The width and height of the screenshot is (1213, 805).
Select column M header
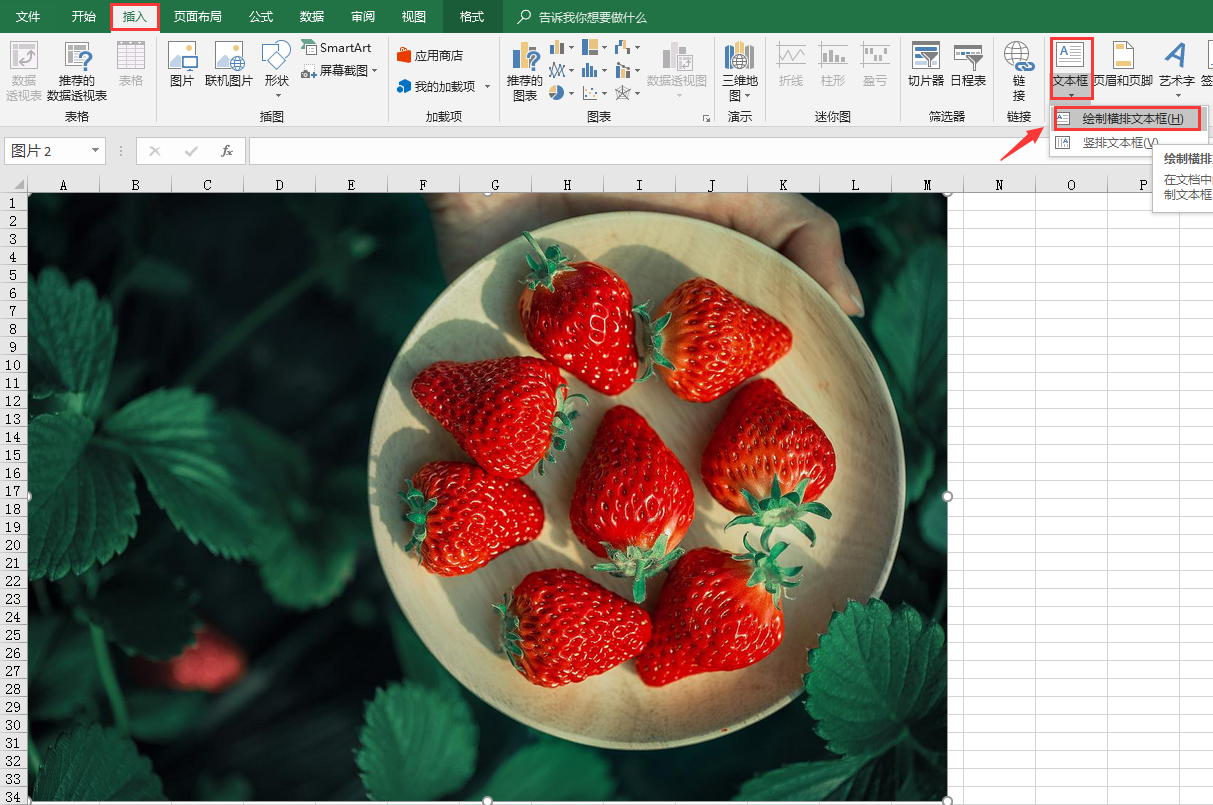(x=928, y=185)
